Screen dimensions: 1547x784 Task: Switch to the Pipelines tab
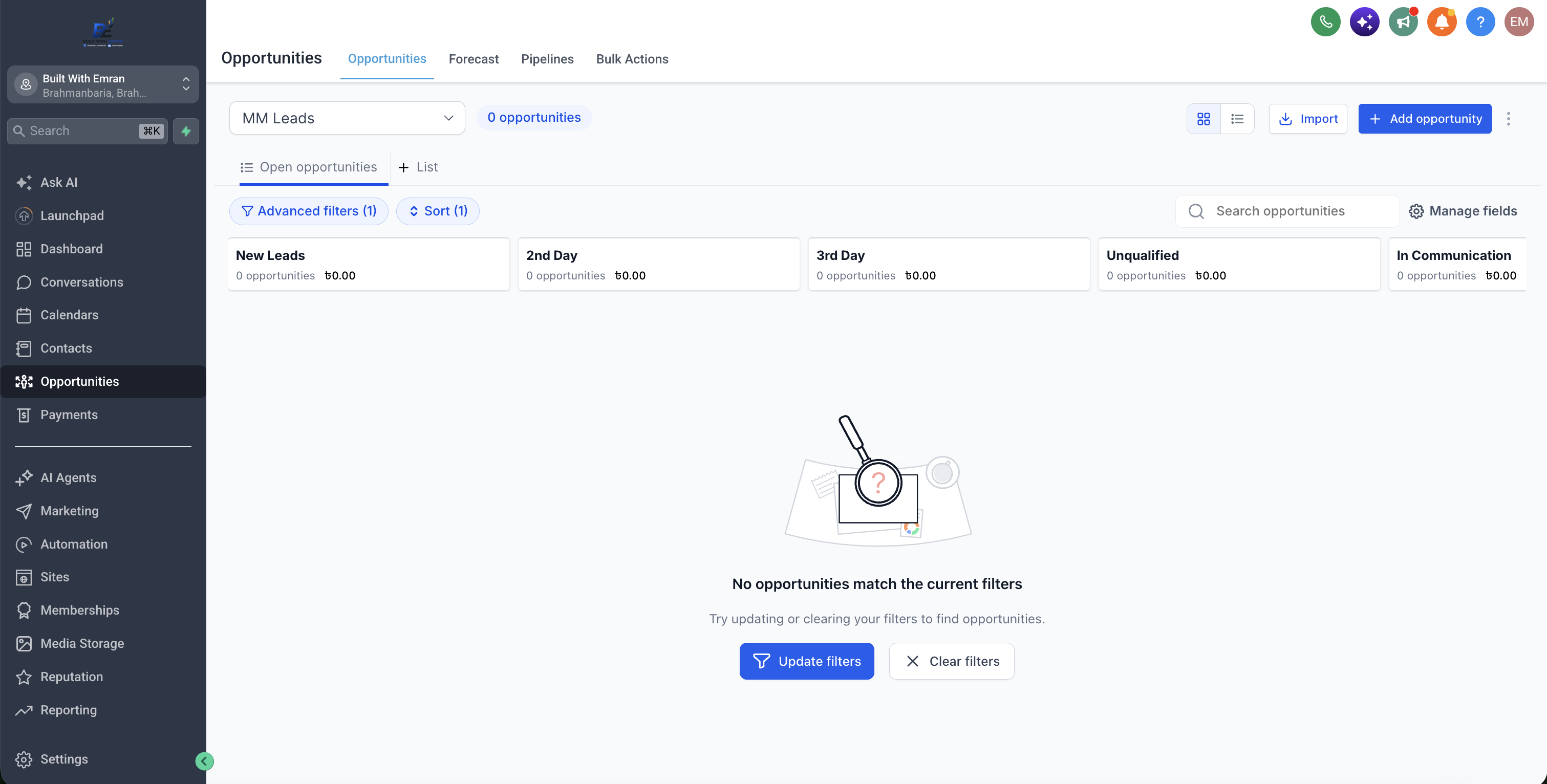(x=547, y=59)
